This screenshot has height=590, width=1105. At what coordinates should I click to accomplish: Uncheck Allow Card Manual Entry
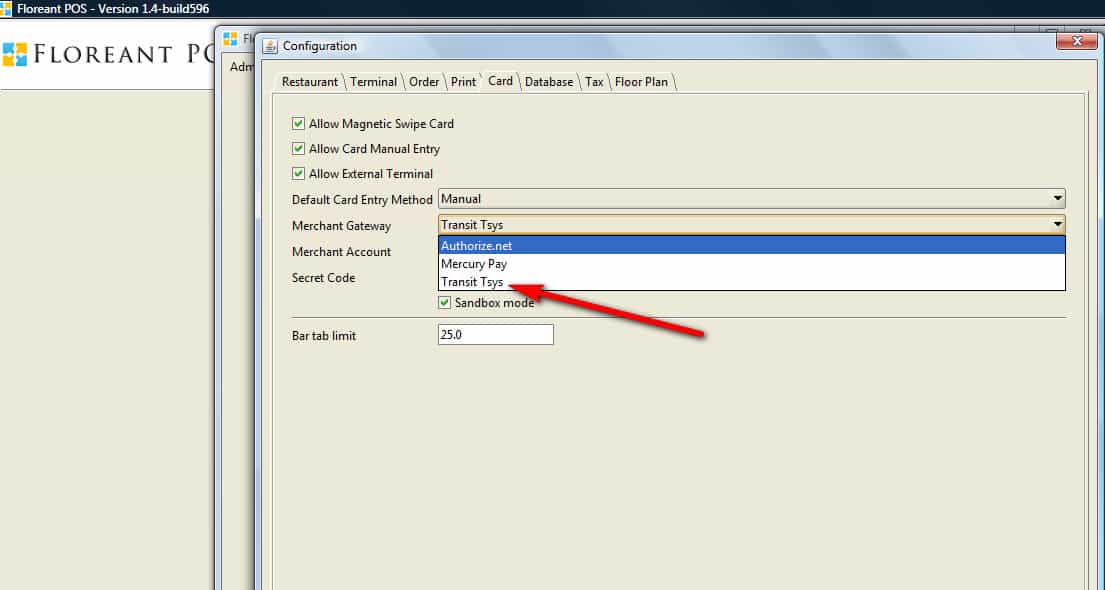pyautogui.click(x=298, y=149)
